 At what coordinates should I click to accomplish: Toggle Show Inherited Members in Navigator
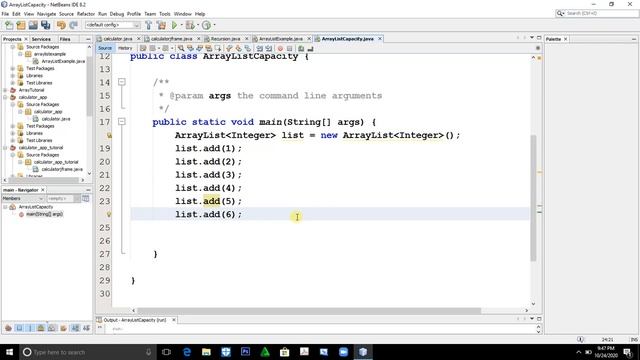coord(8,328)
